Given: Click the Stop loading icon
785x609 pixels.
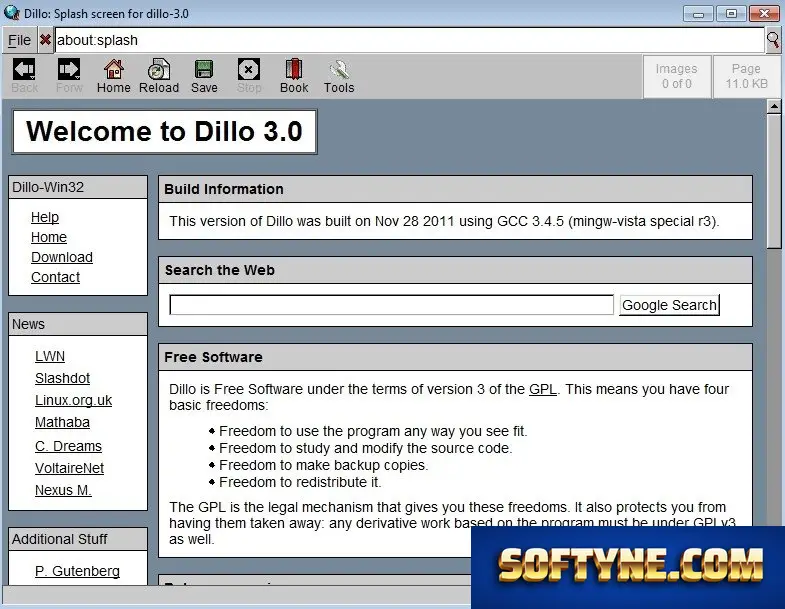Looking at the screenshot, I should [249, 70].
